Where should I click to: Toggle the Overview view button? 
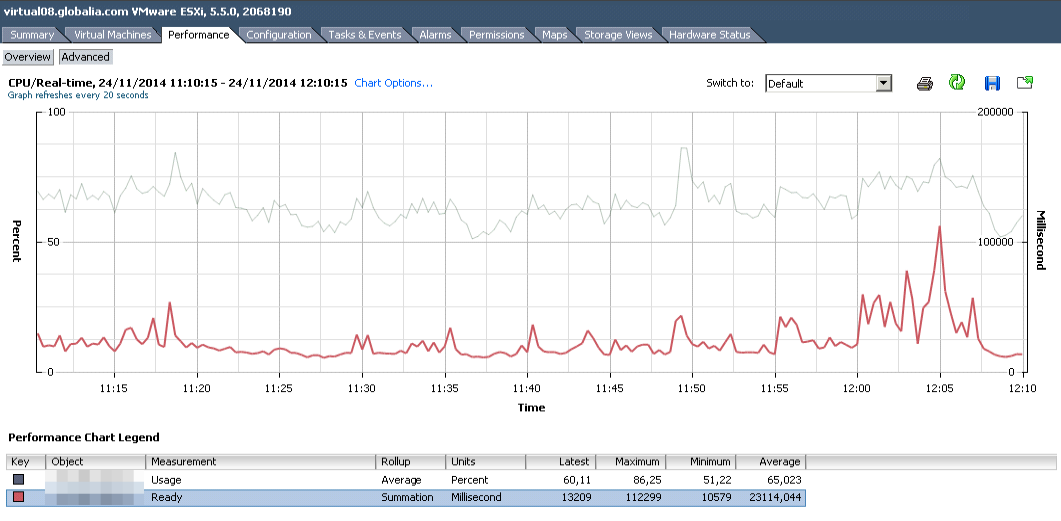(28, 57)
